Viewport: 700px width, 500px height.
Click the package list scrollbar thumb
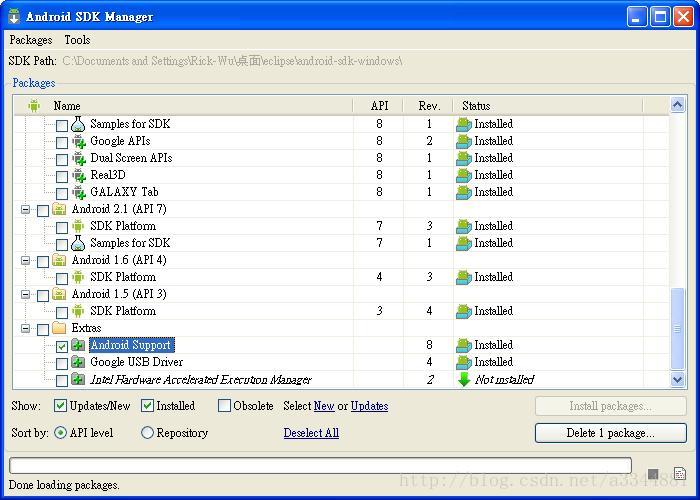[677, 329]
